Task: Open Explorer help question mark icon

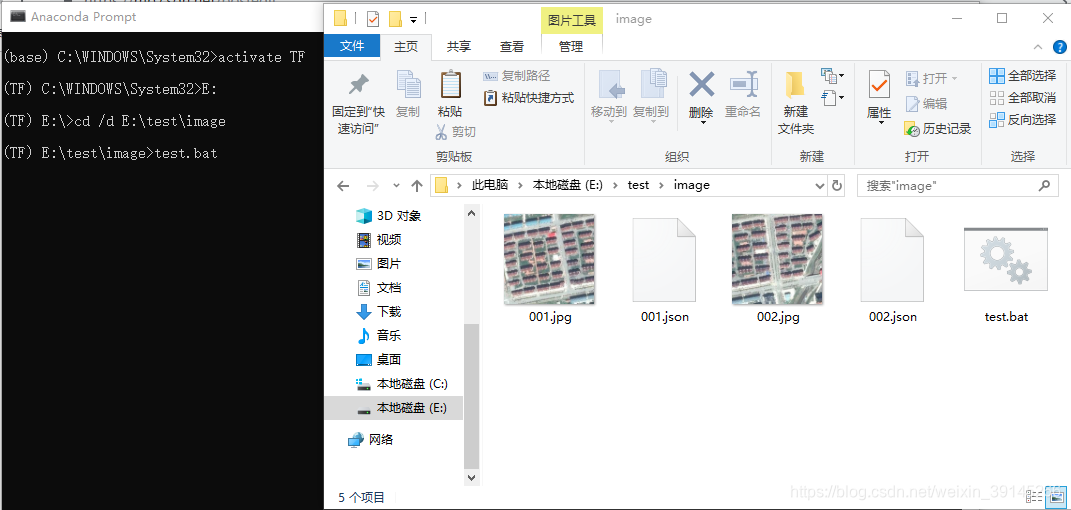Action: point(1059,46)
